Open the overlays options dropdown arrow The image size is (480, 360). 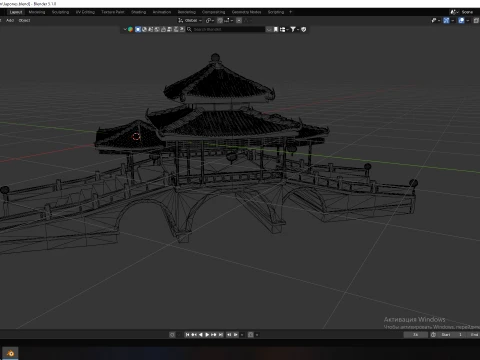coord(468,20)
